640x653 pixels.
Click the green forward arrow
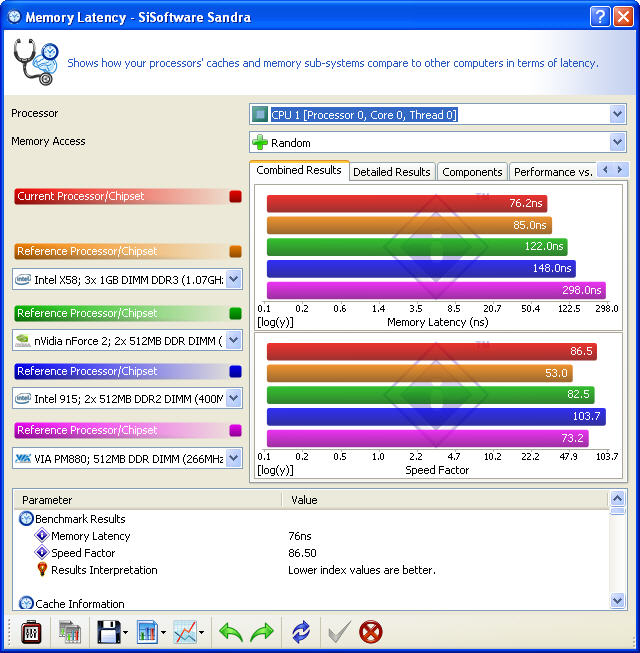point(262,632)
